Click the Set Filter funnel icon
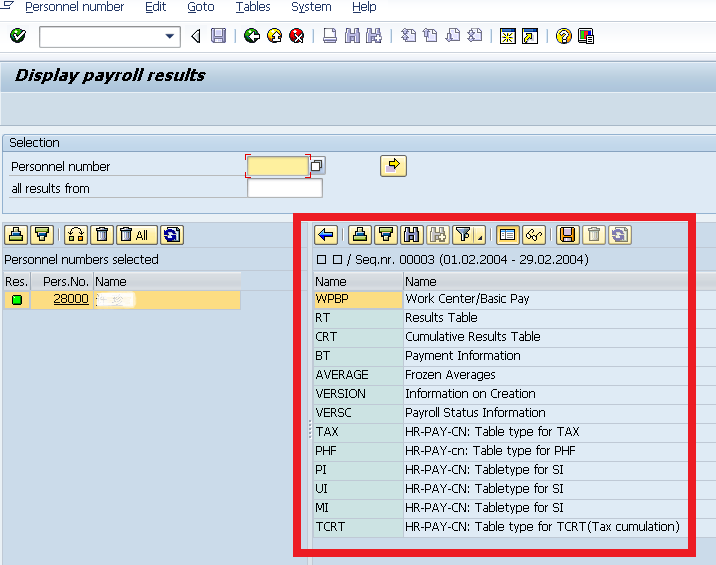Viewport: 716px width, 565px height. pyautogui.click(x=463, y=235)
